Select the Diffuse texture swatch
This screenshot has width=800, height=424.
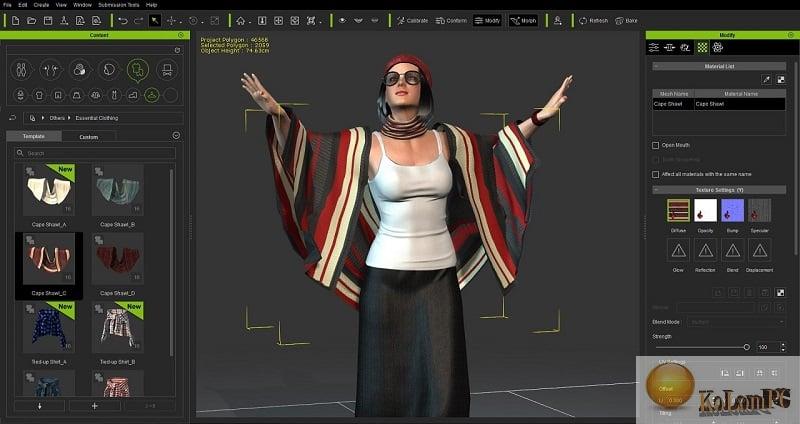point(678,210)
